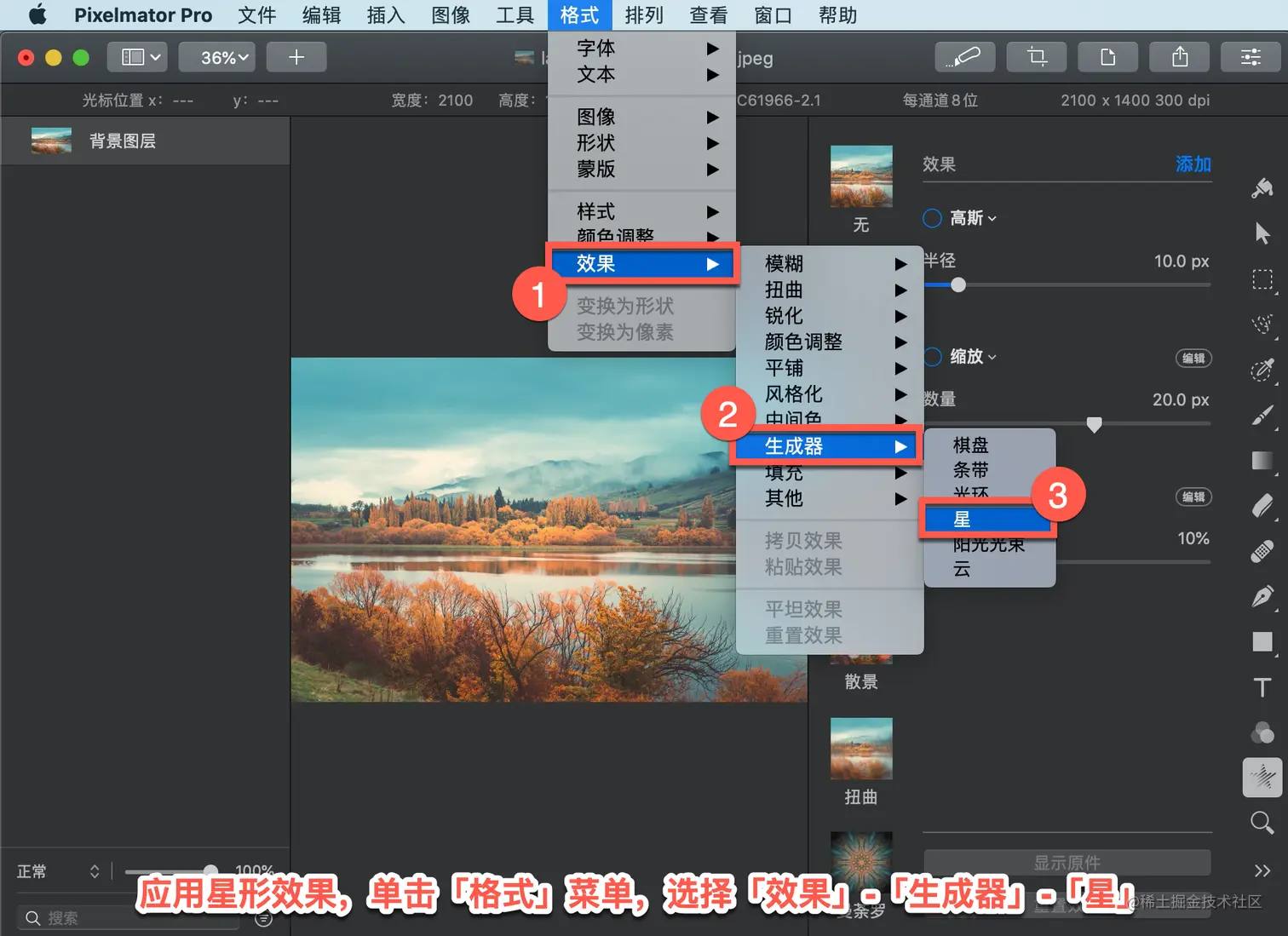Click the Crop tool in top toolbar
The image size is (1288, 936).
click(1037, 57)
